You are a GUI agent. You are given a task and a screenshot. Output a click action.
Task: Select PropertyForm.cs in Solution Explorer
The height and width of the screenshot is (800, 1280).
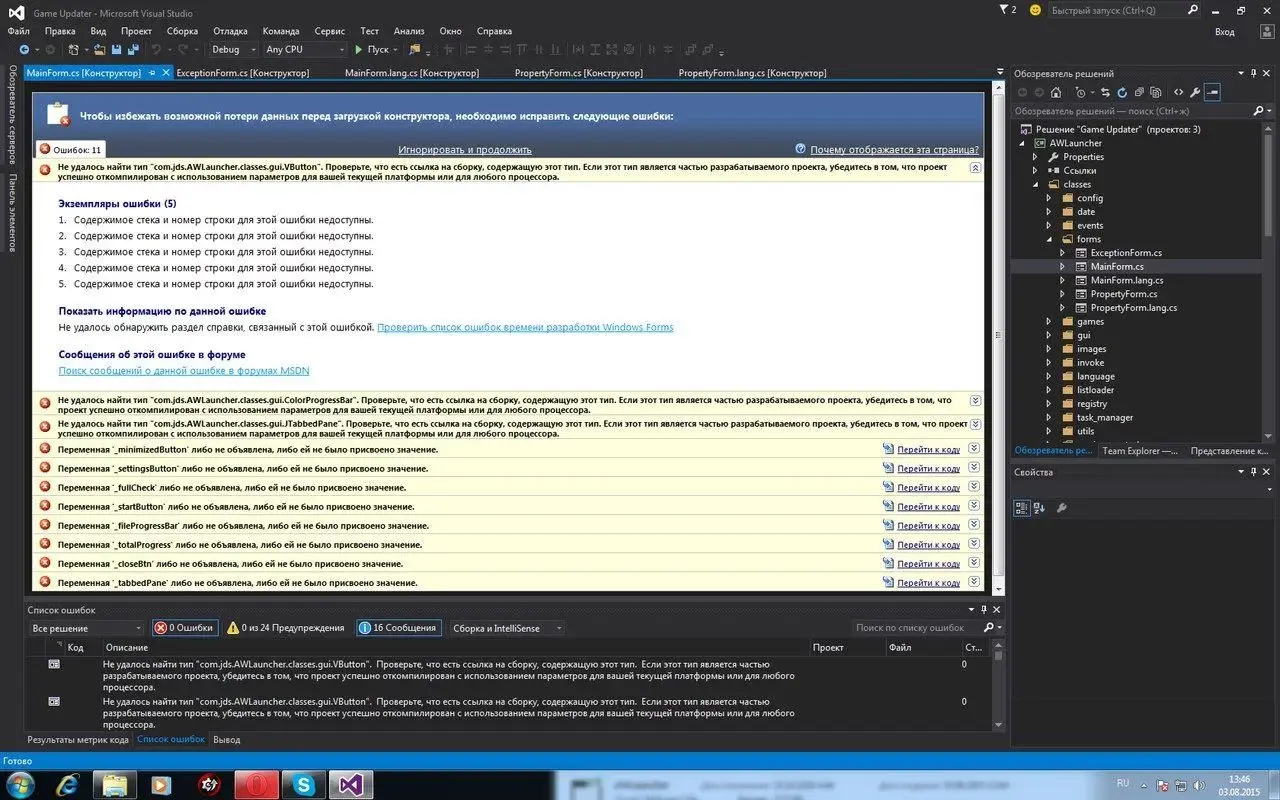click(1124, 294)
